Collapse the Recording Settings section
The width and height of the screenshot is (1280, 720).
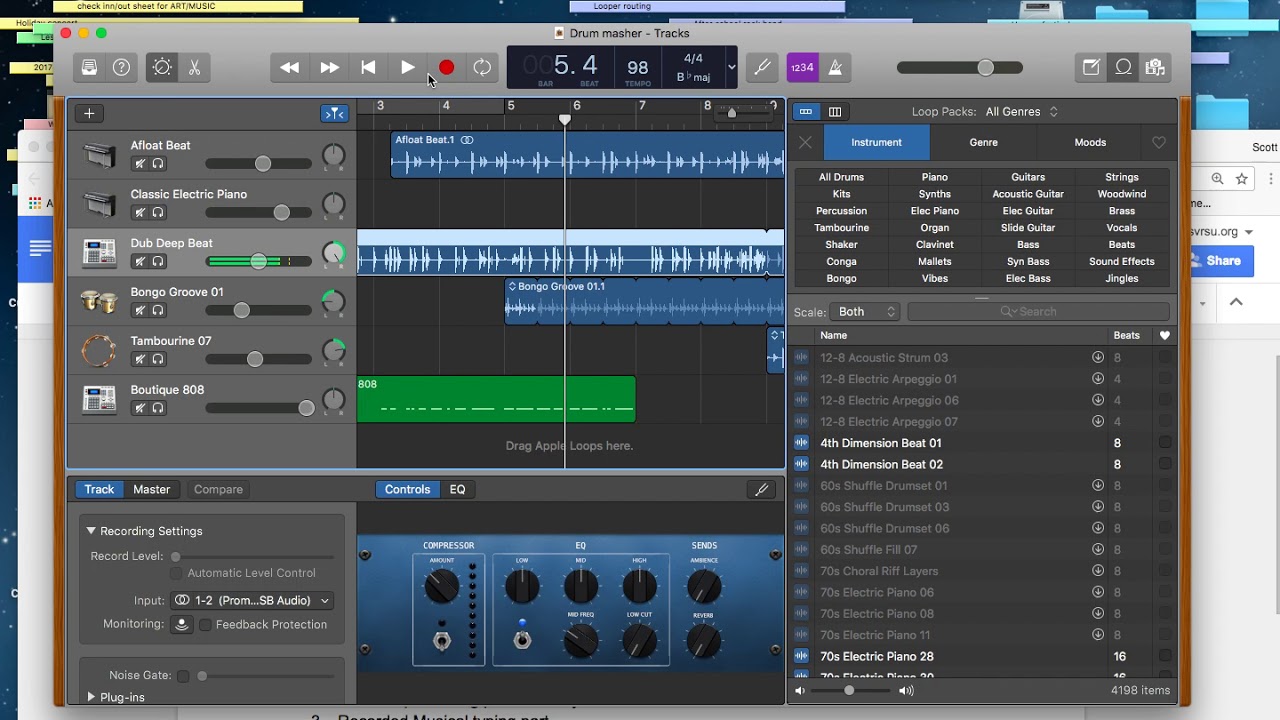(91, 531)
